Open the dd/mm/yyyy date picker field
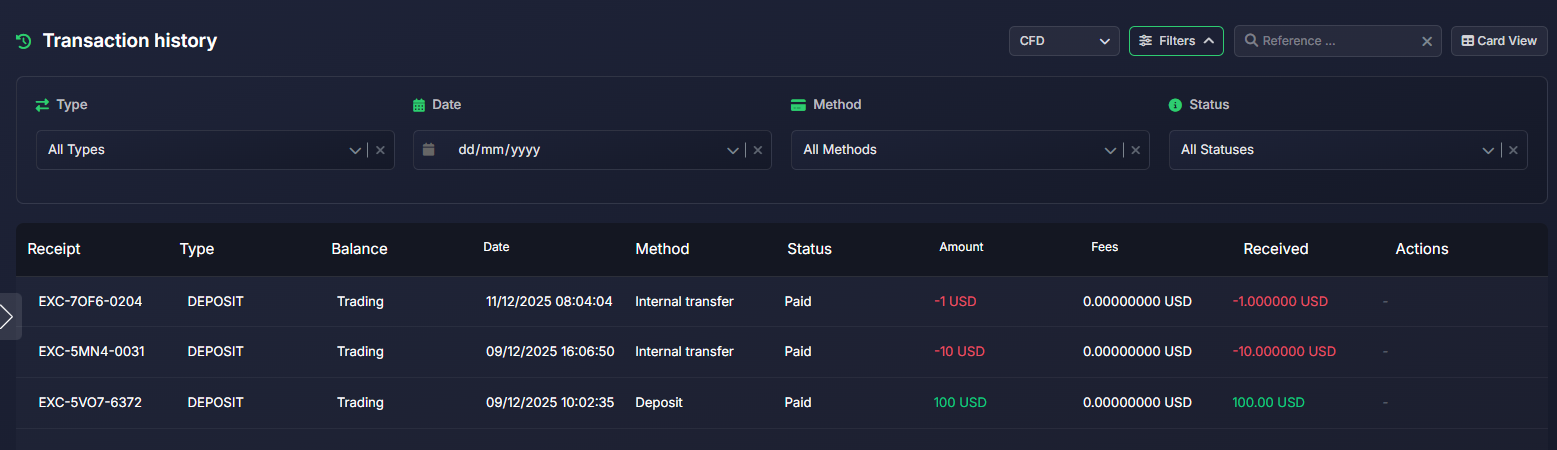 pos(580,150)
